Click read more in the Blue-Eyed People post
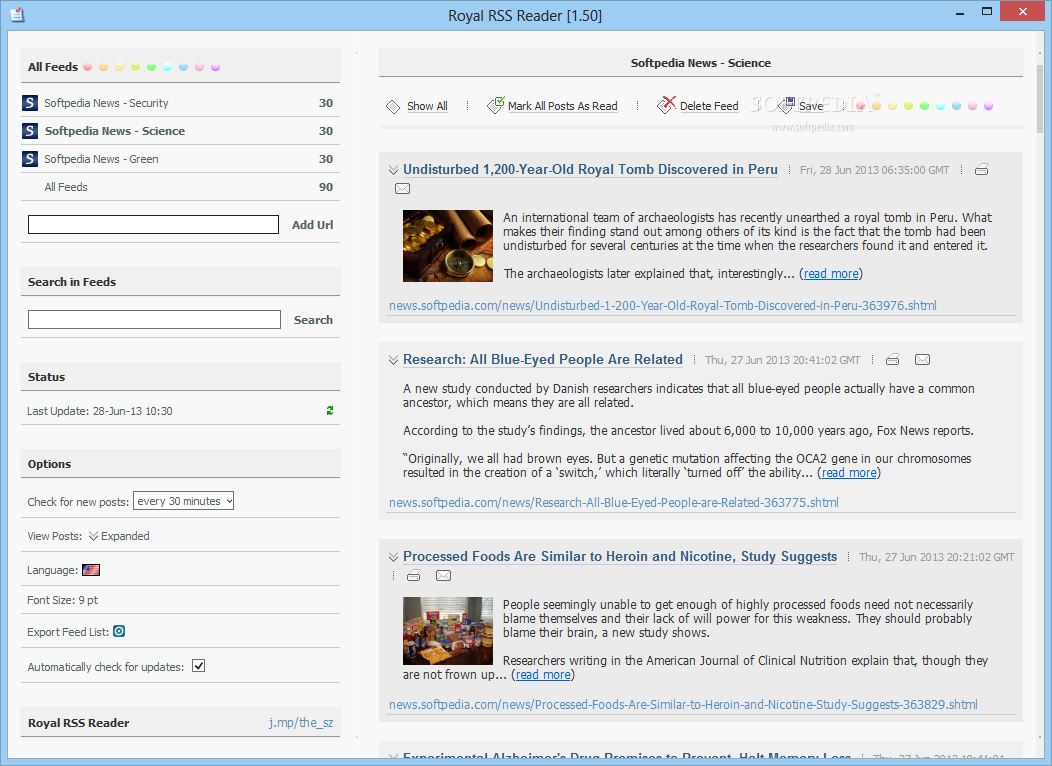The height and width of the screenshot is (766, 1052). click(849, 473)
